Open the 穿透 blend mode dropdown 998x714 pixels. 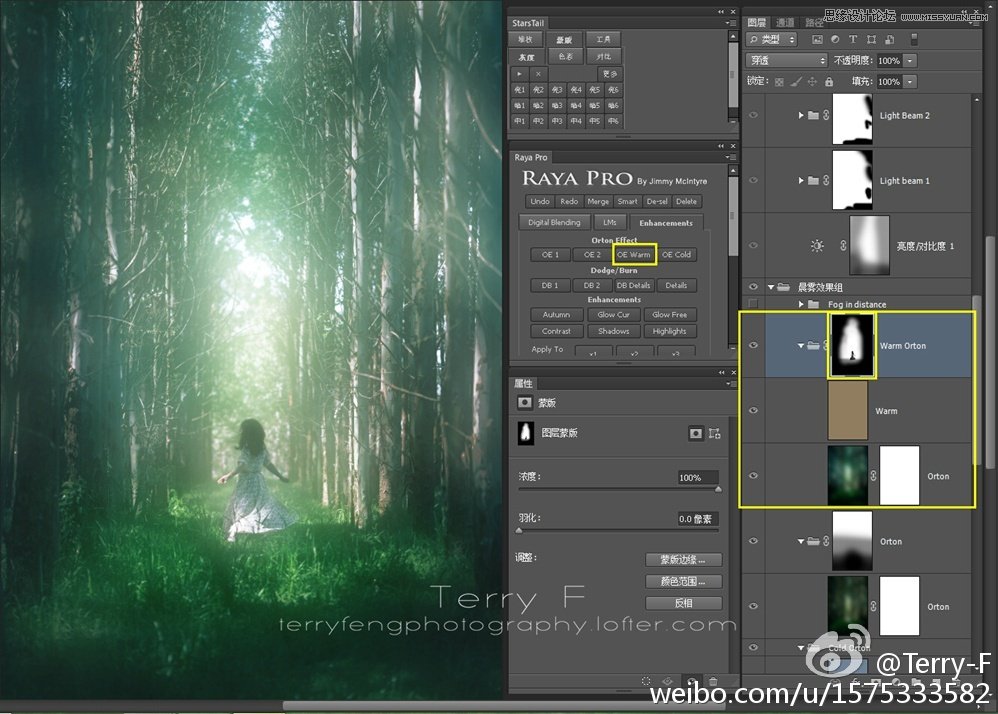(x=787, y=60)
